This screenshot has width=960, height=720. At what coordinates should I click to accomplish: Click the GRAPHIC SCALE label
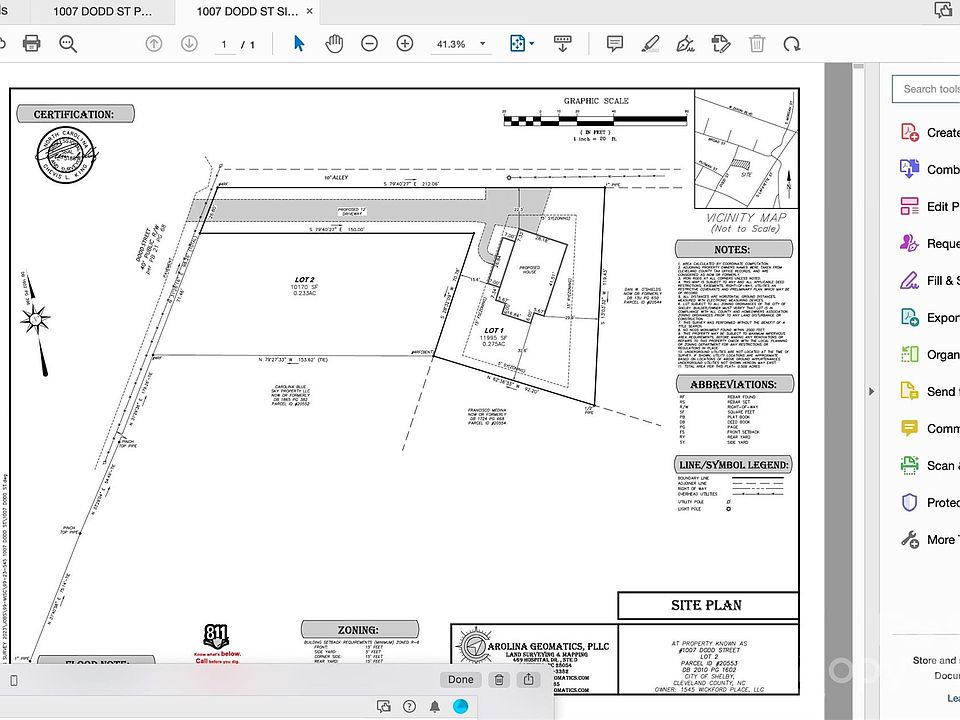pos(596,100)
